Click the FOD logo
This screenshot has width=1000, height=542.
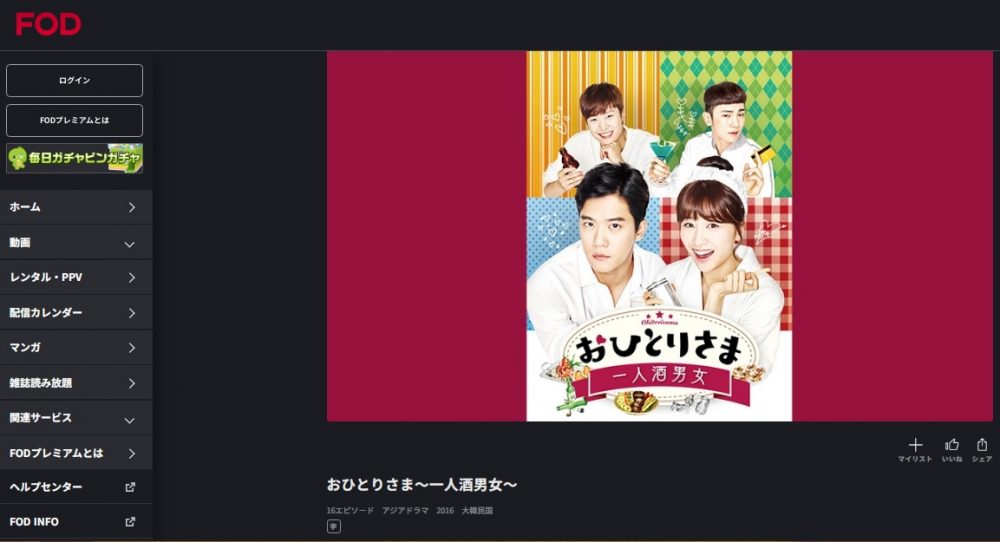click(48, 25)
